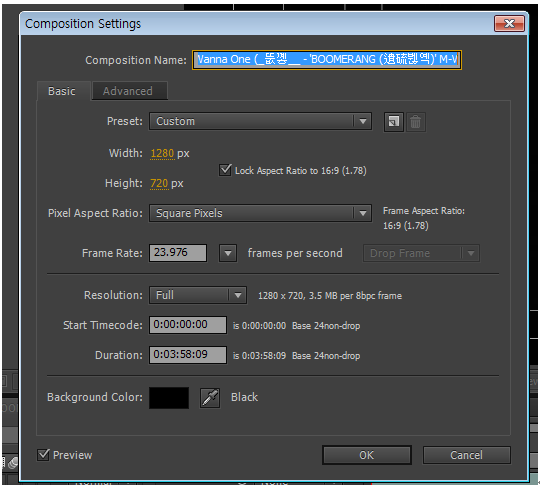Click the Cancel button
Image resolution: width=540 pixels, height=485 pixels.
coord(467,455)
